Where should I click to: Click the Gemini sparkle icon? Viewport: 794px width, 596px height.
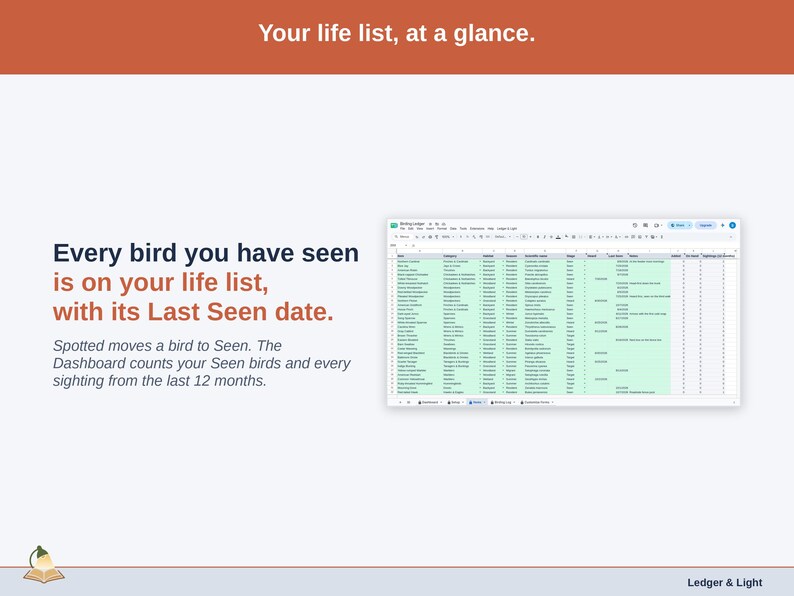723,225
